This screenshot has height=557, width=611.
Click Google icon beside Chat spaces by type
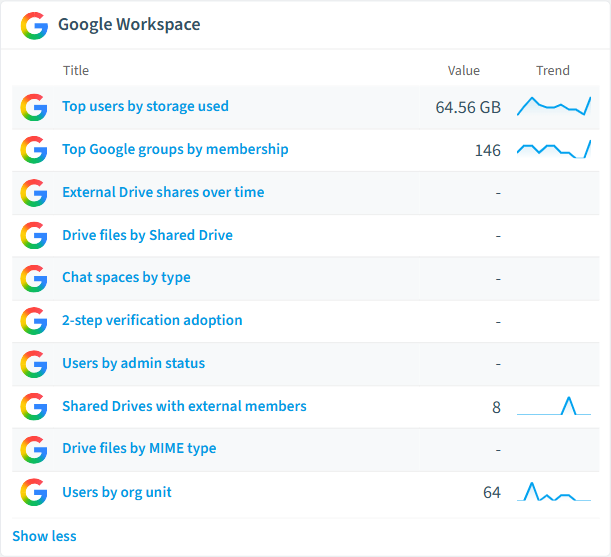34,278
